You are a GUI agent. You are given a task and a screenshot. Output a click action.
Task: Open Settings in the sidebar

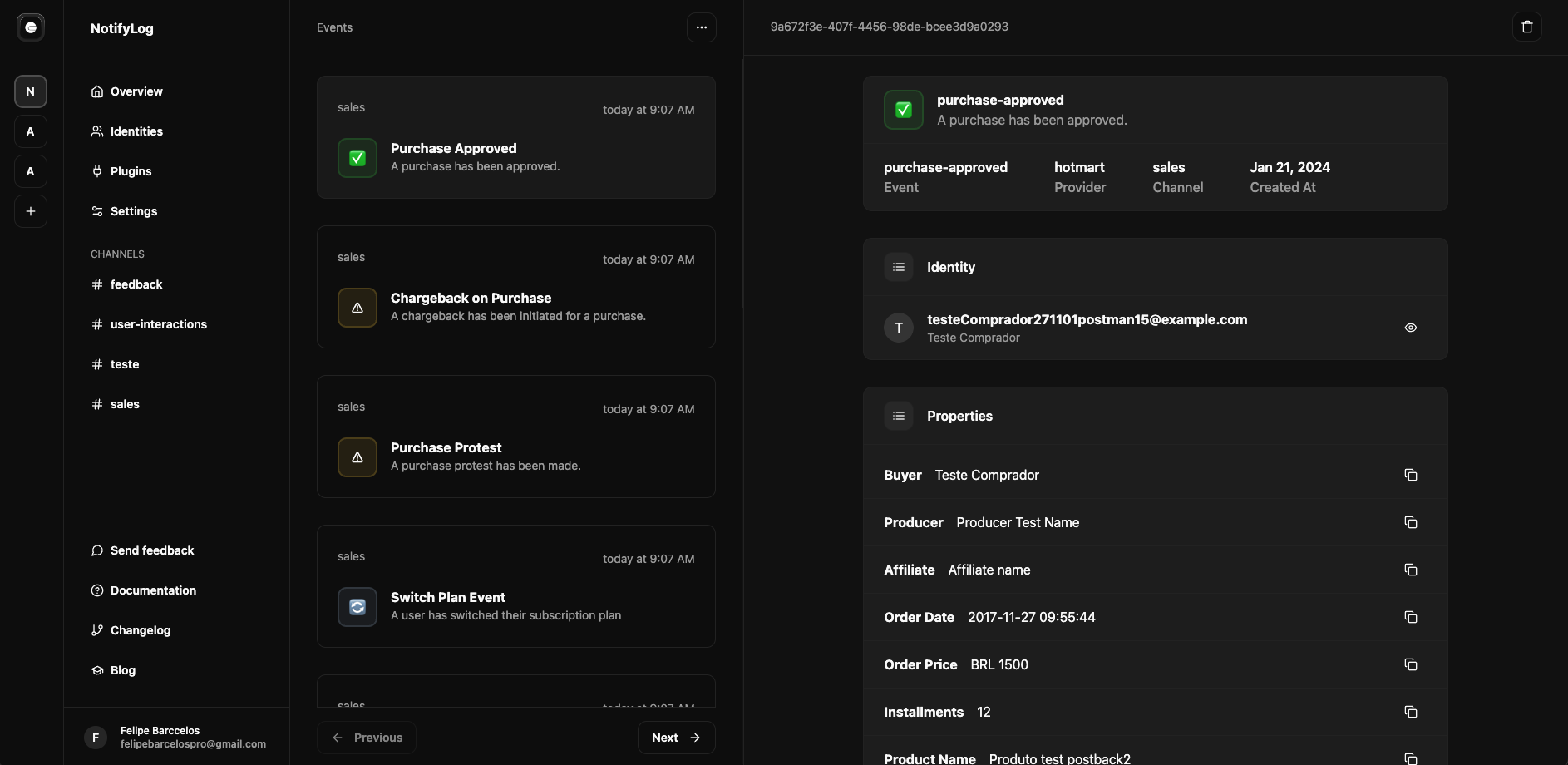click(124, 211)
